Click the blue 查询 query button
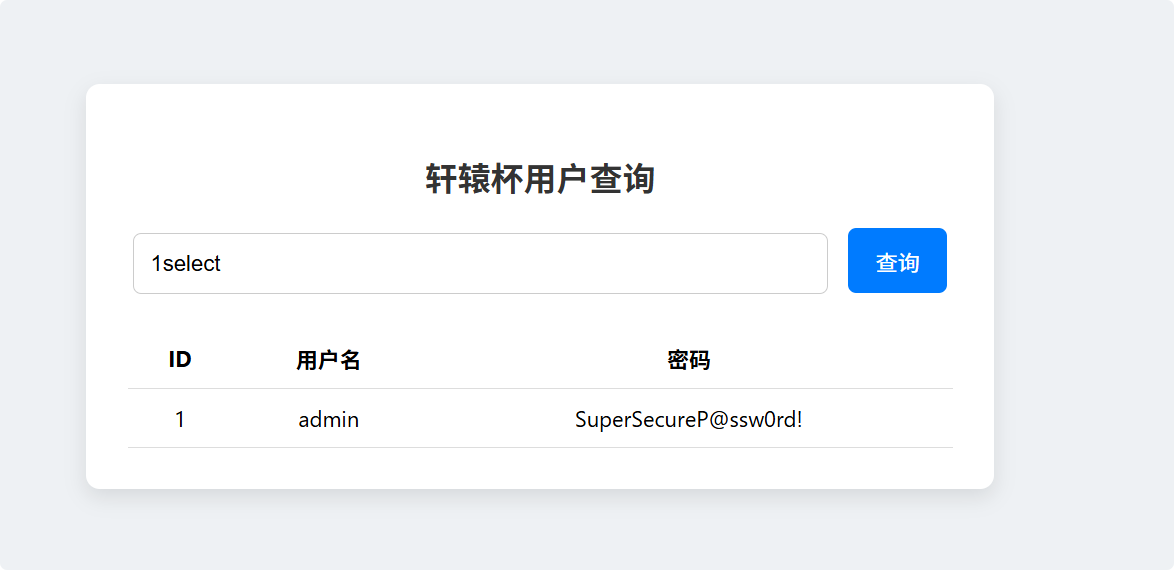This screenshot has height=570, width=1174. (897, 261)
